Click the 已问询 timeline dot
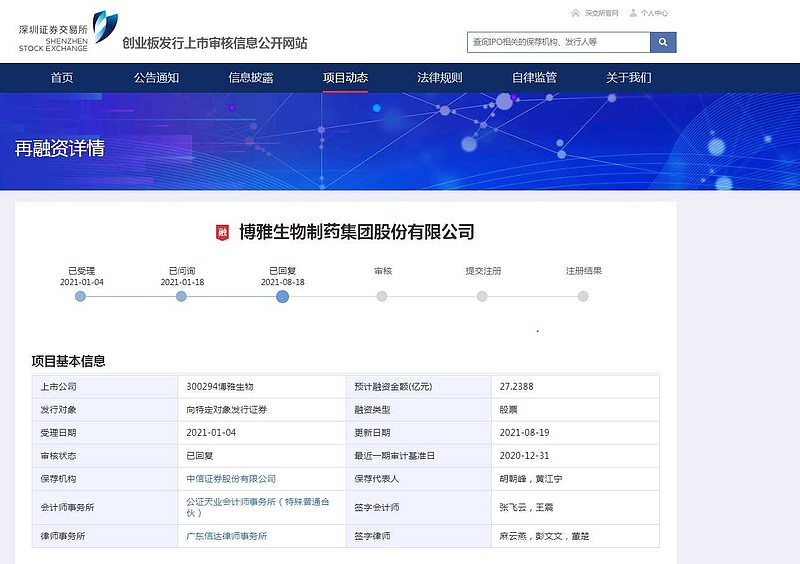Viewport: 800px width, 564px height. (181, 297)
